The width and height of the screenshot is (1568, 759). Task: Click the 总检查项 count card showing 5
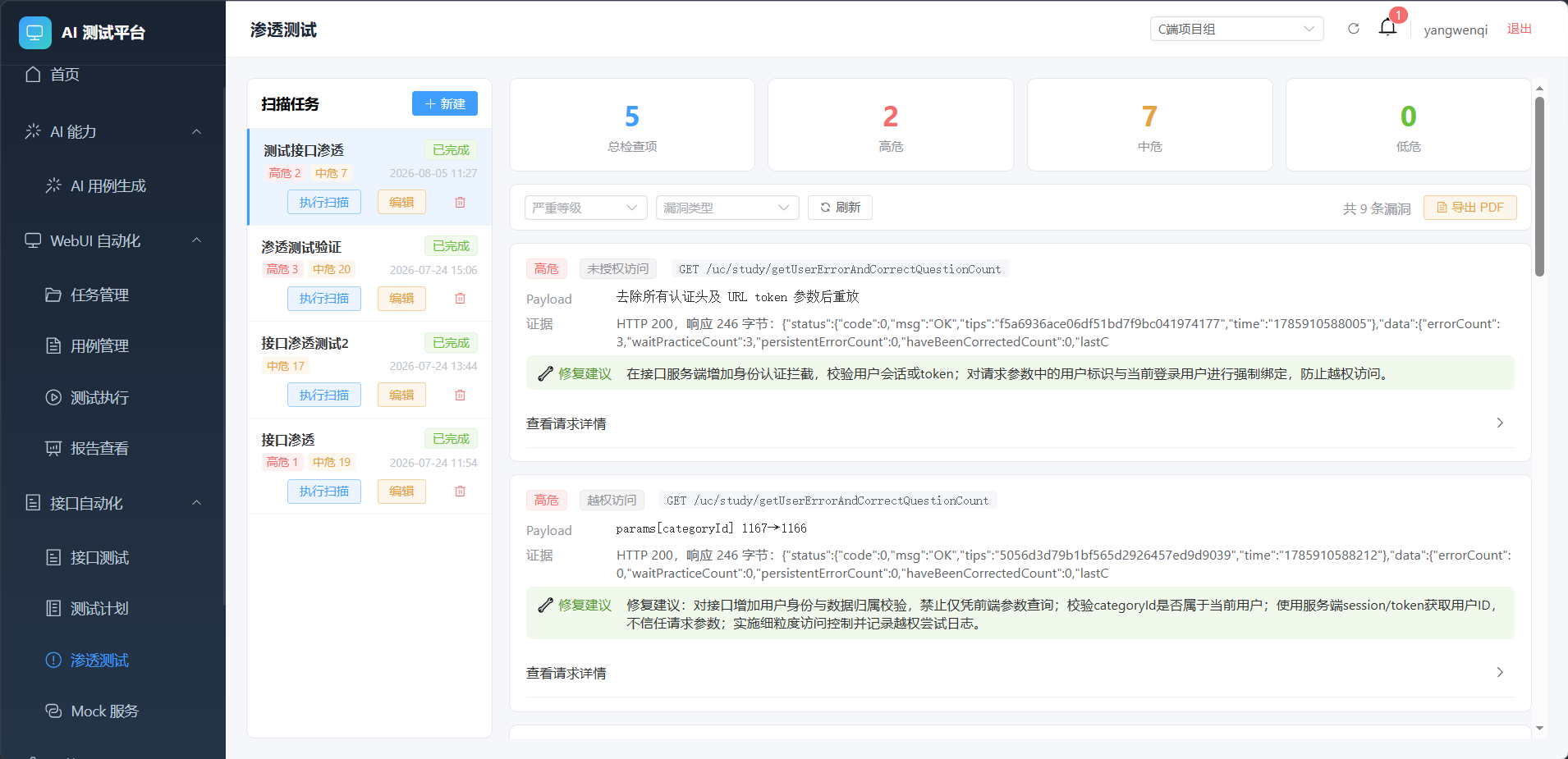[x=632, y=125]
